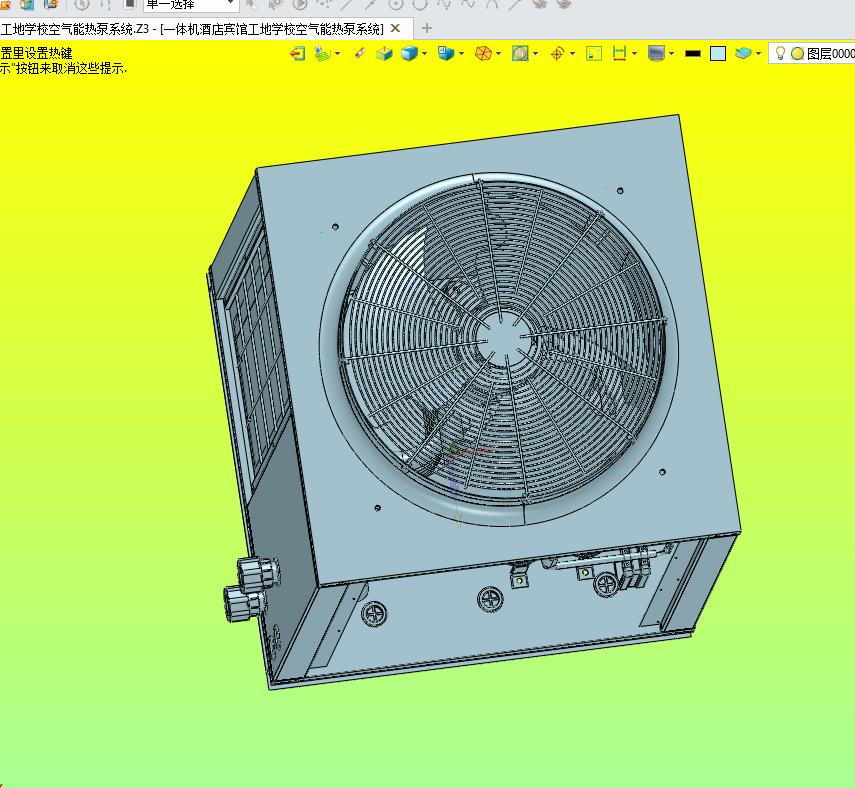Open a new tab with plus button
The height and width of the screenshot is (788, 855).
427,28
